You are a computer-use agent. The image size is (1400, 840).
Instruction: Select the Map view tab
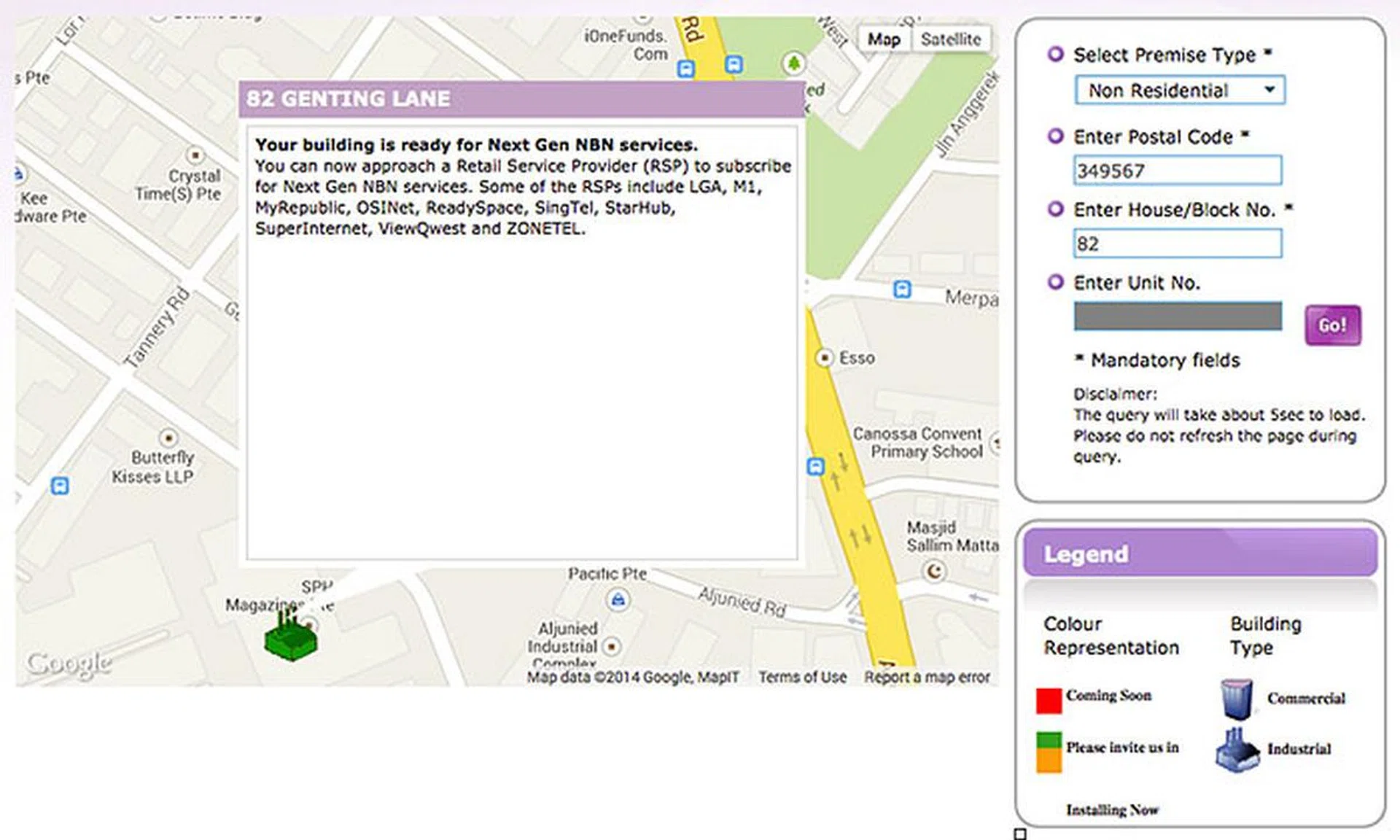point(884,39)
